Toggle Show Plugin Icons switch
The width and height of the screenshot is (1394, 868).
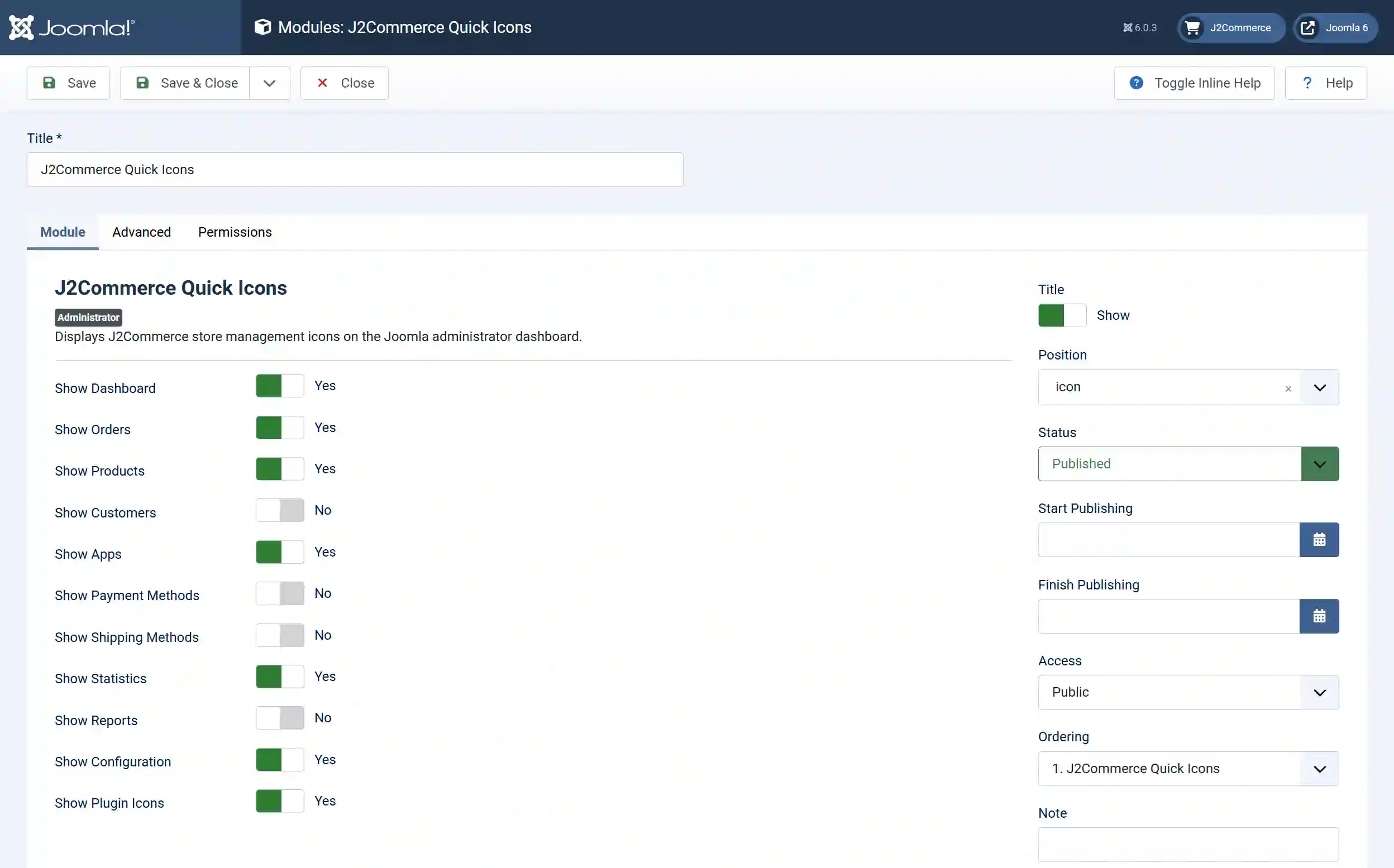(280, 802)
